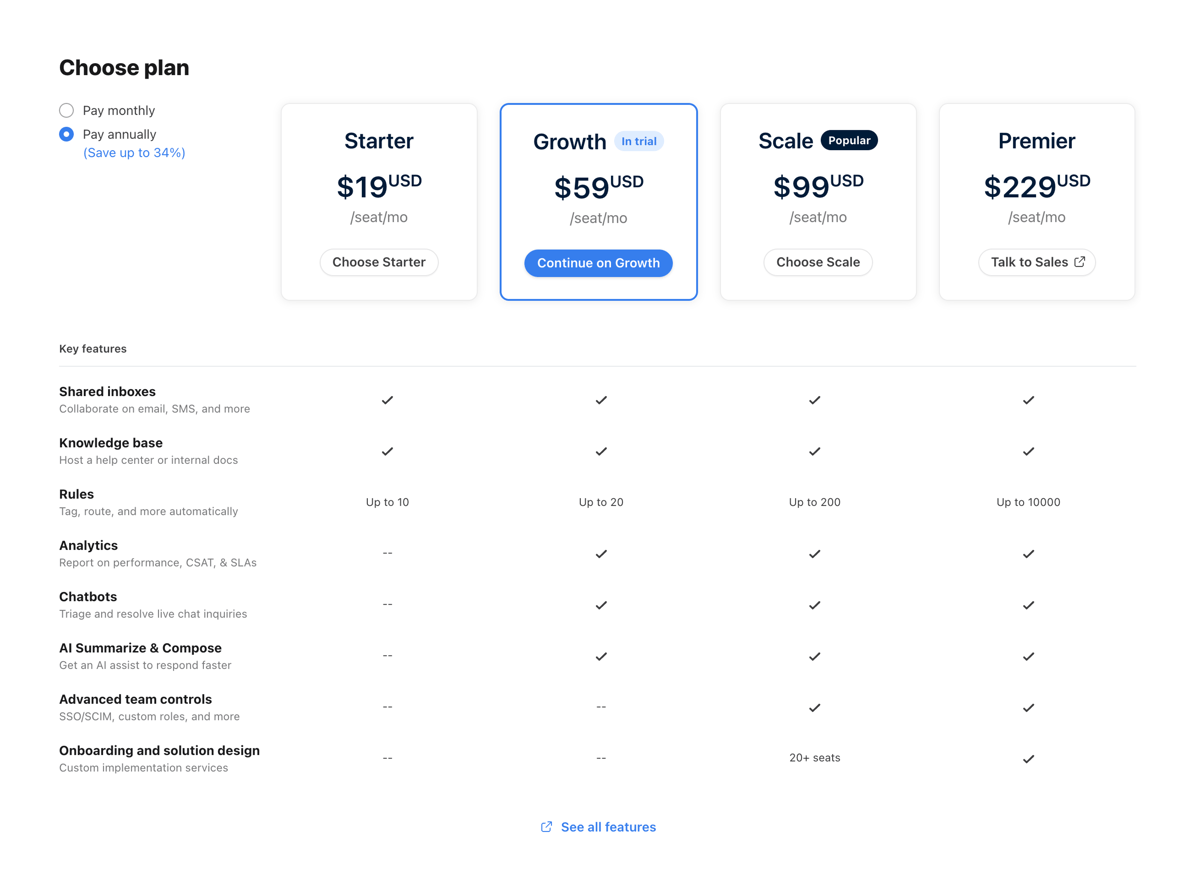1200x891 pixels.
Task: Click the Analytics checkmark under Growth
Action: tap(601, 553)
